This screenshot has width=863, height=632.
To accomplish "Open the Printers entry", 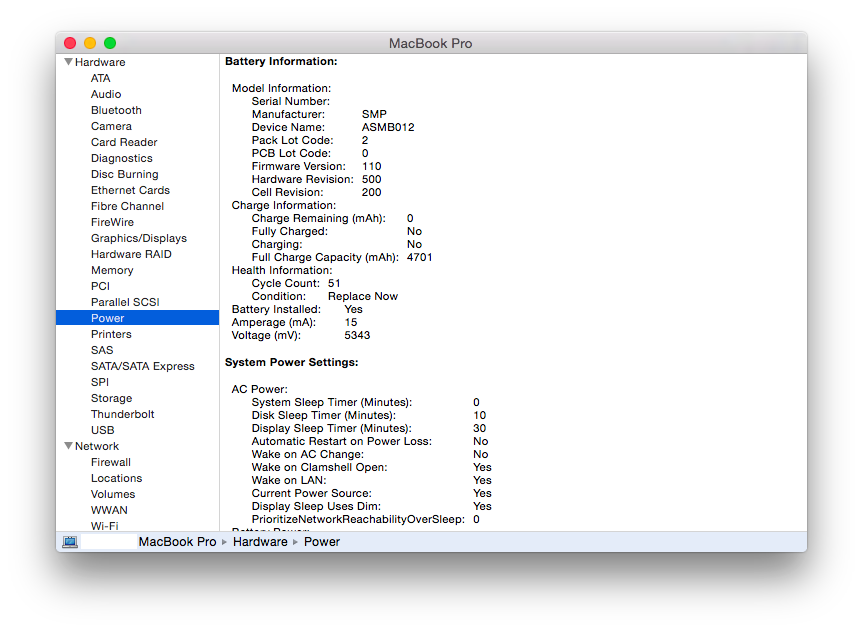I will [x=111, y=334].
